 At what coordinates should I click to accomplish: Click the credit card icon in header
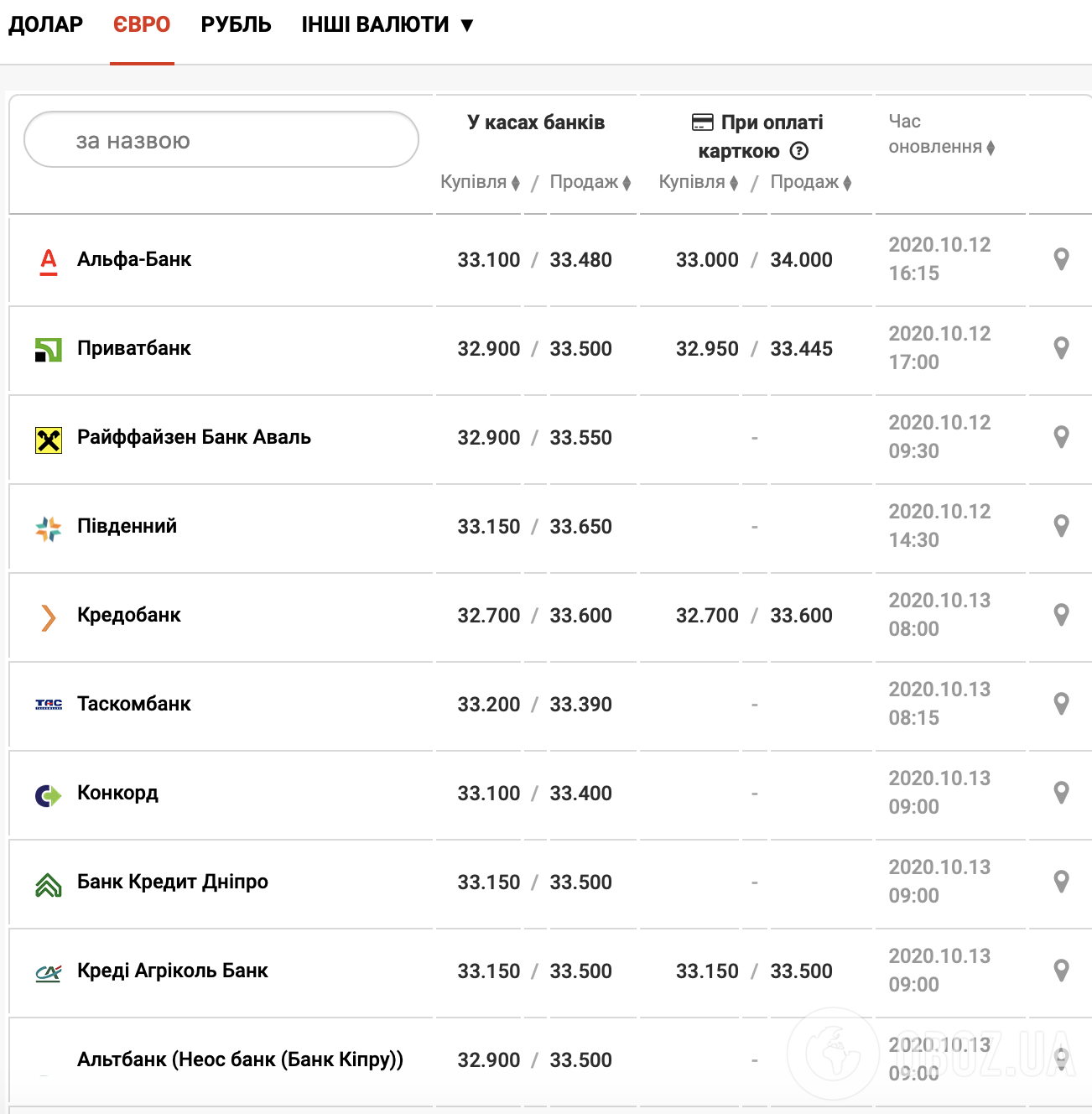tap(702, 122)
